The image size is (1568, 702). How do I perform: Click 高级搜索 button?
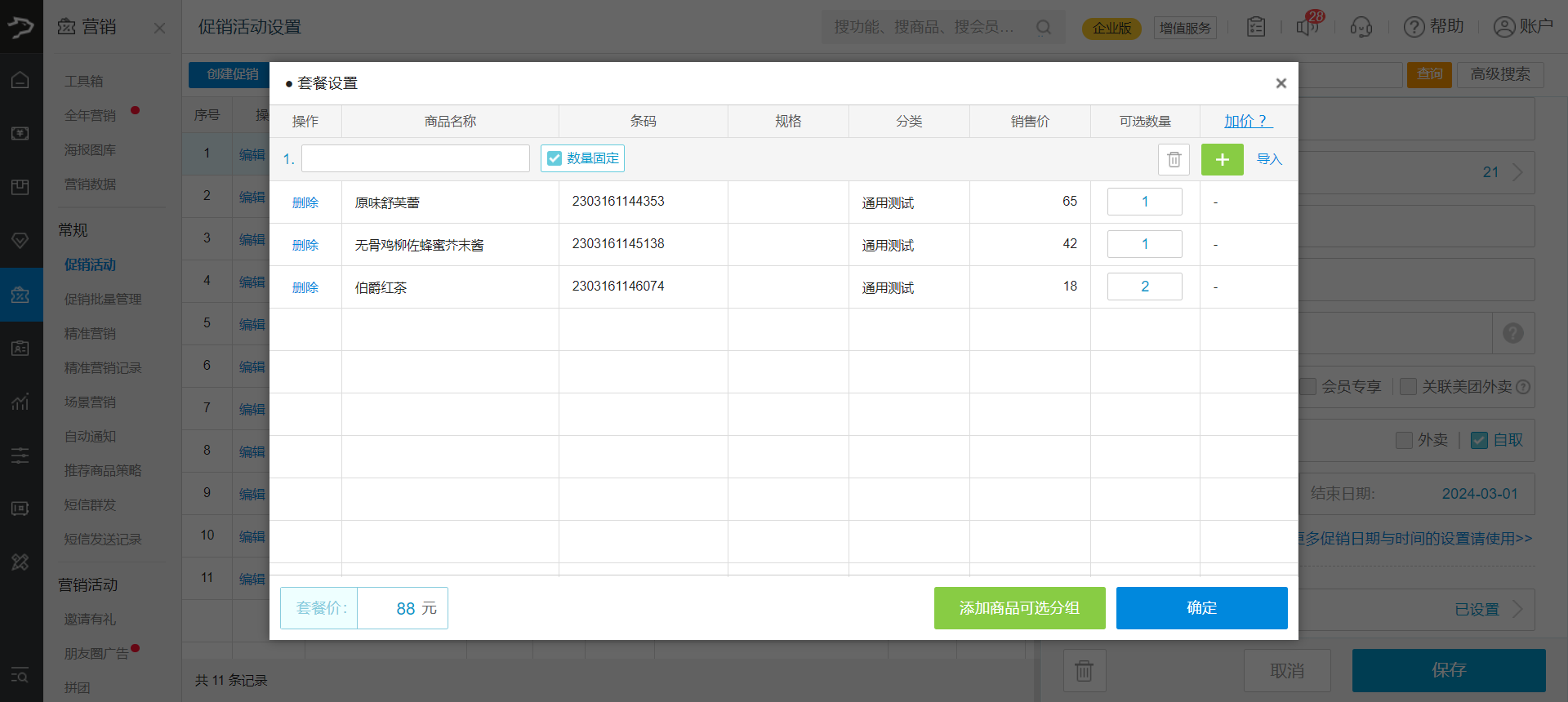click(1500, 74)
